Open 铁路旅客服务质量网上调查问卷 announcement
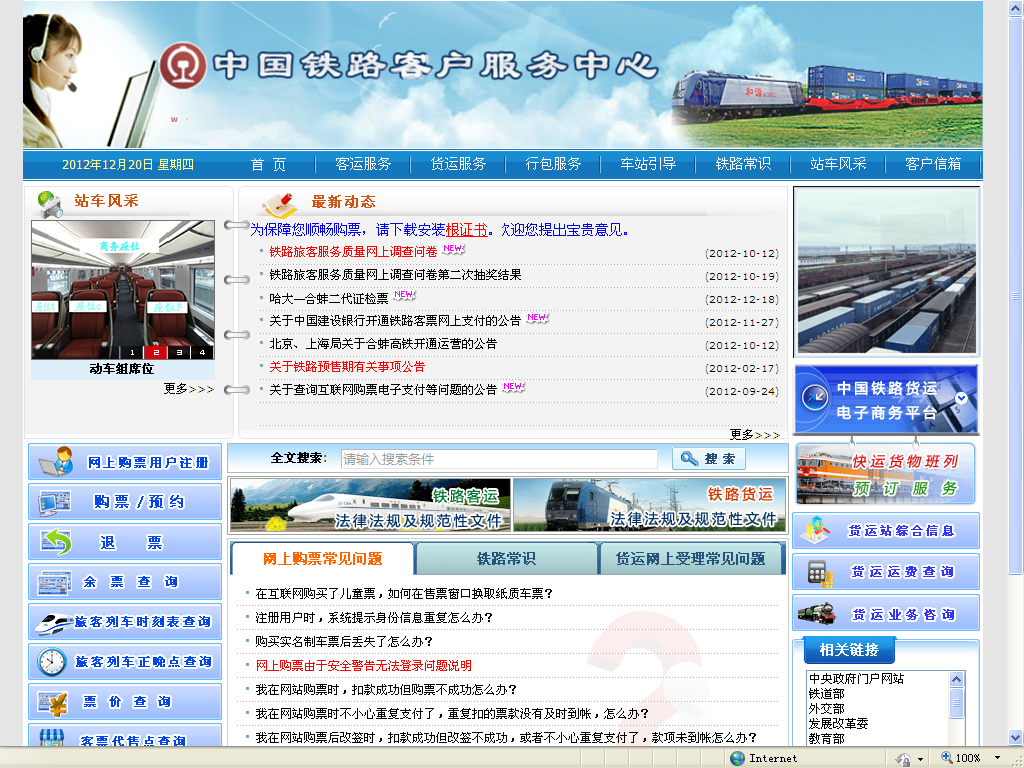Viewport: 1024px width, 768px height. [353, 251]
